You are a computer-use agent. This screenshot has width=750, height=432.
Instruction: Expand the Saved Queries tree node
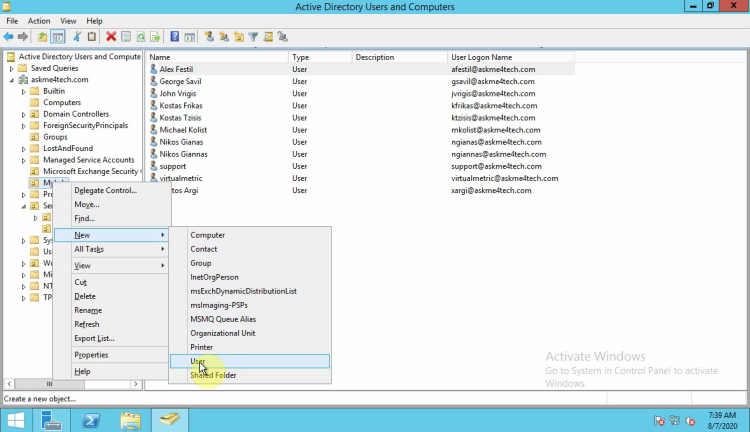point(11,68)
